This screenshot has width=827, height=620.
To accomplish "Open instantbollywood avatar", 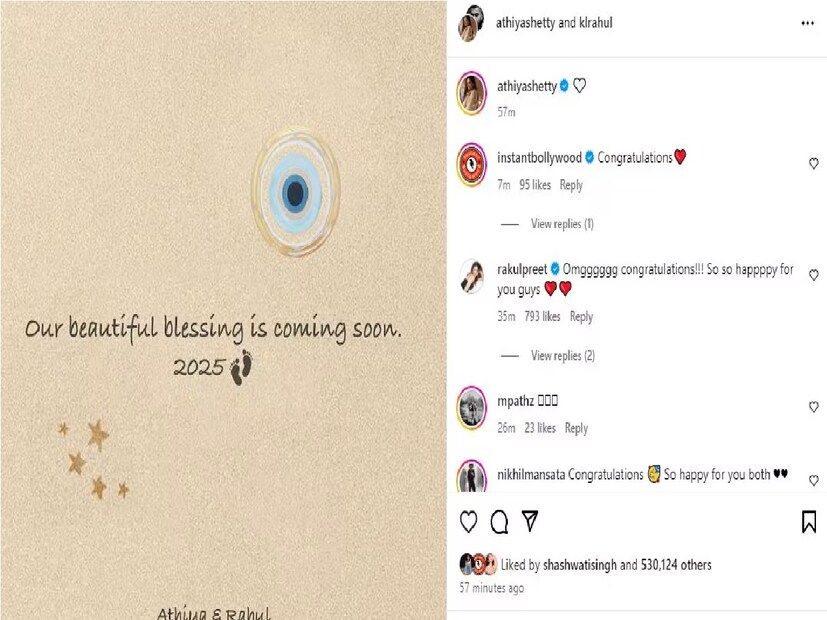I will [x=471, y=164].
